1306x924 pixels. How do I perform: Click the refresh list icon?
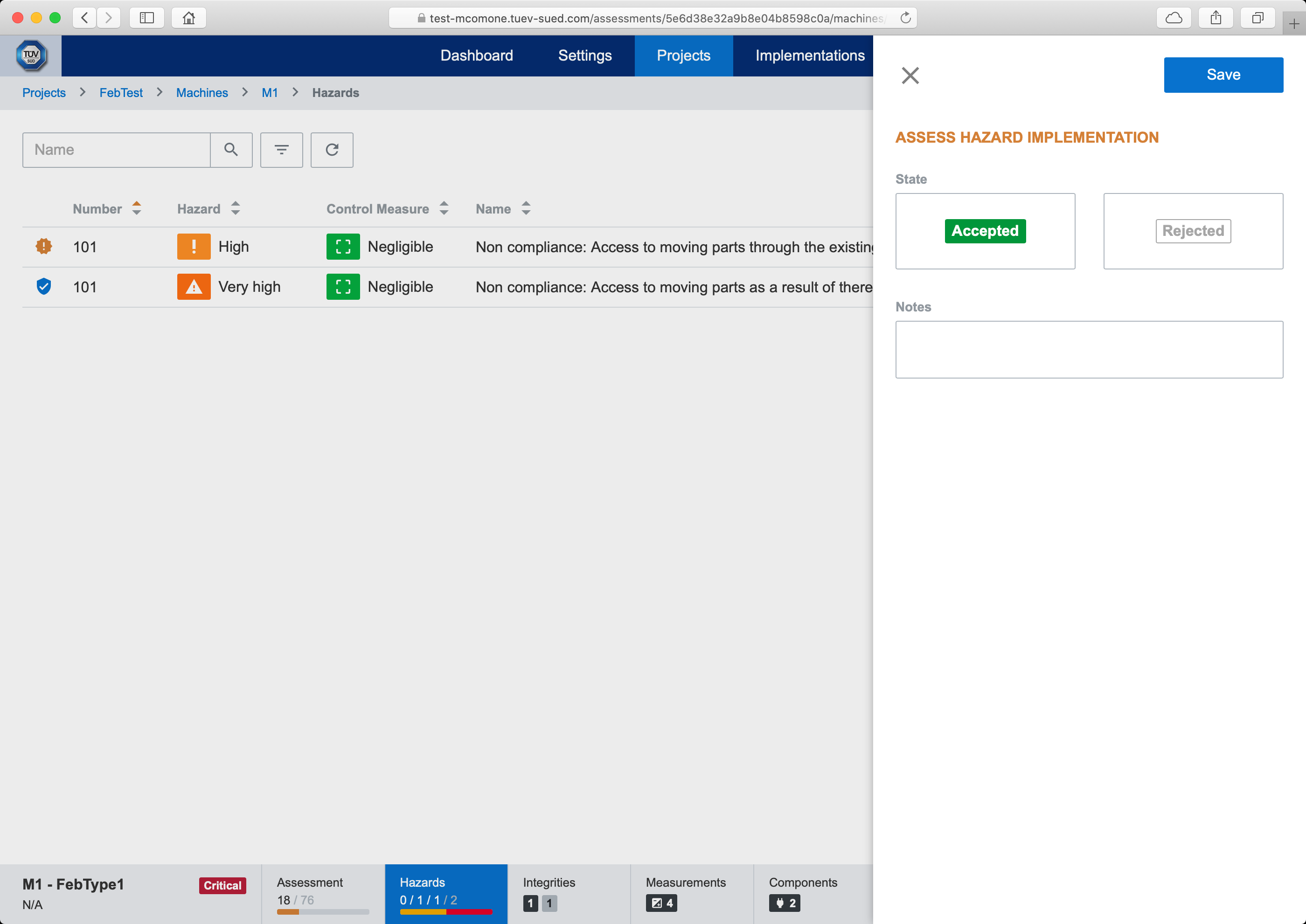click(x=332, y=150)
